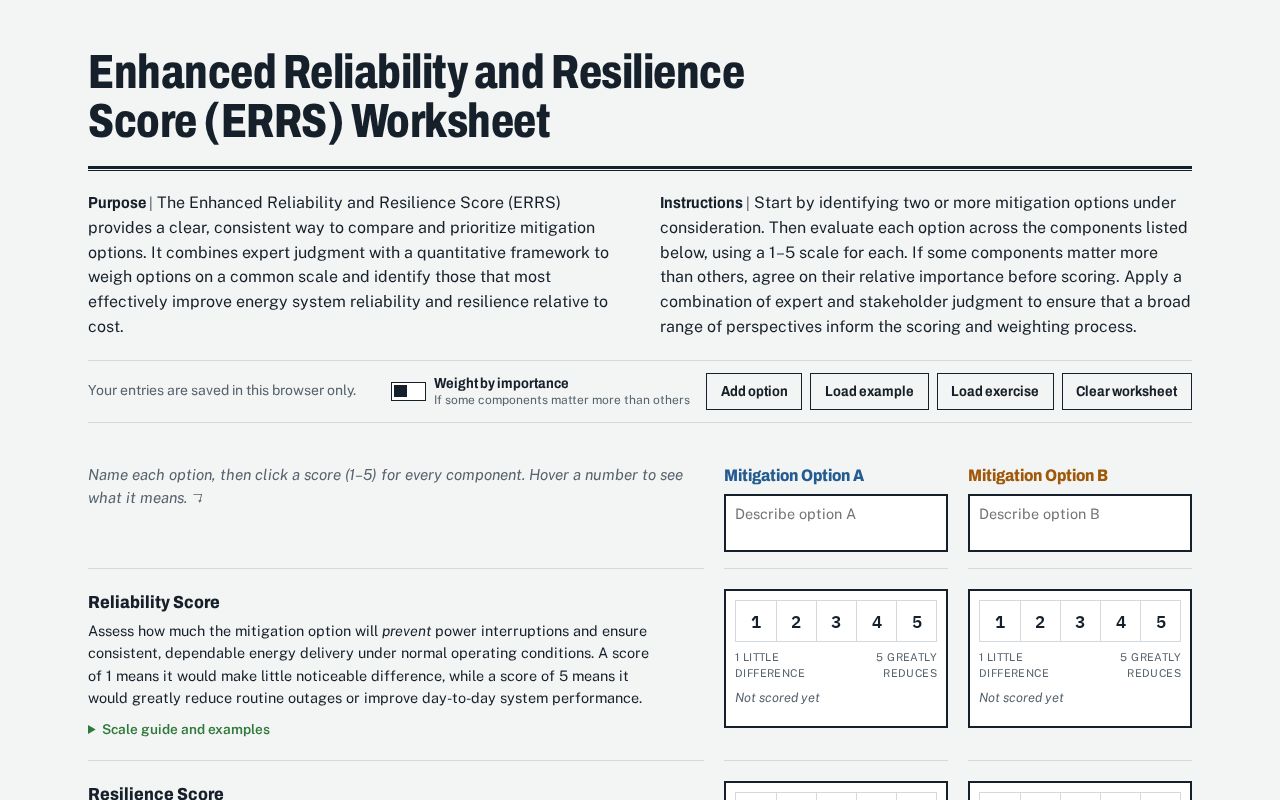Click the Instructions label
Screen dimensions: 1280x800
701,203
